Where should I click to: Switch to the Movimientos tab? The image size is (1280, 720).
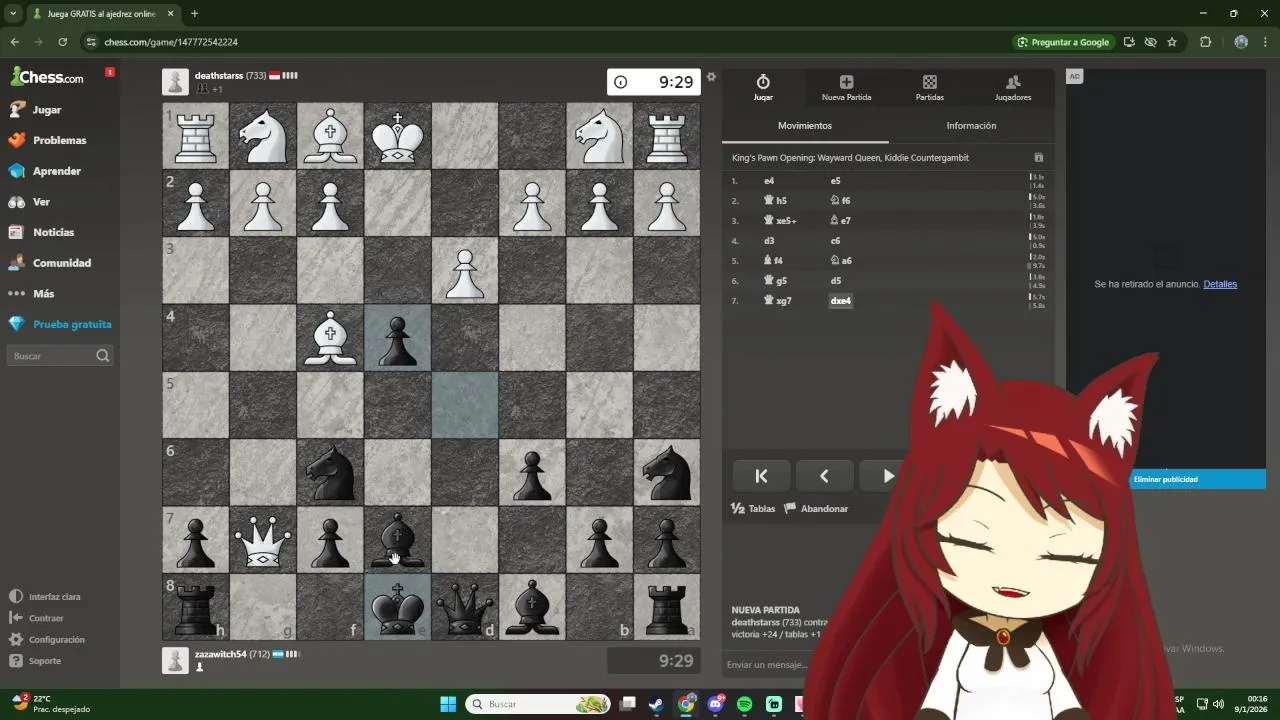tap(805, 126)
